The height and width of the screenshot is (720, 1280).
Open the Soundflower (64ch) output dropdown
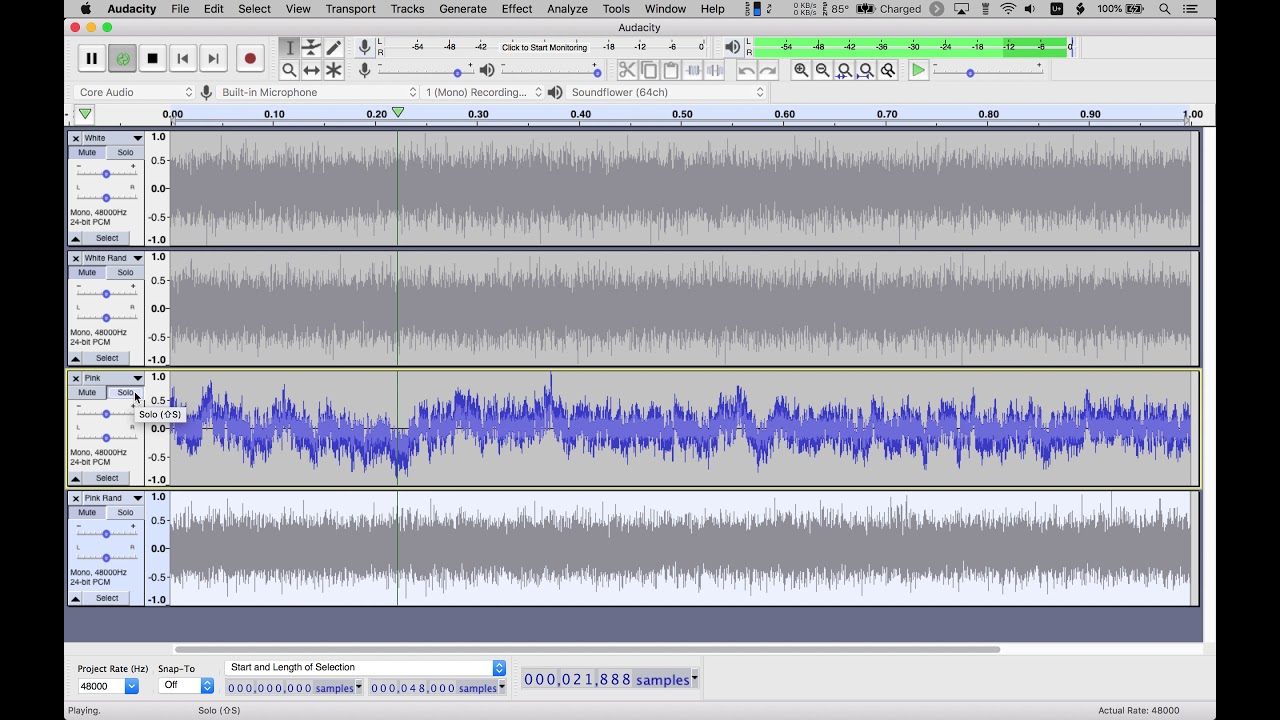click(x=667, y=92)
